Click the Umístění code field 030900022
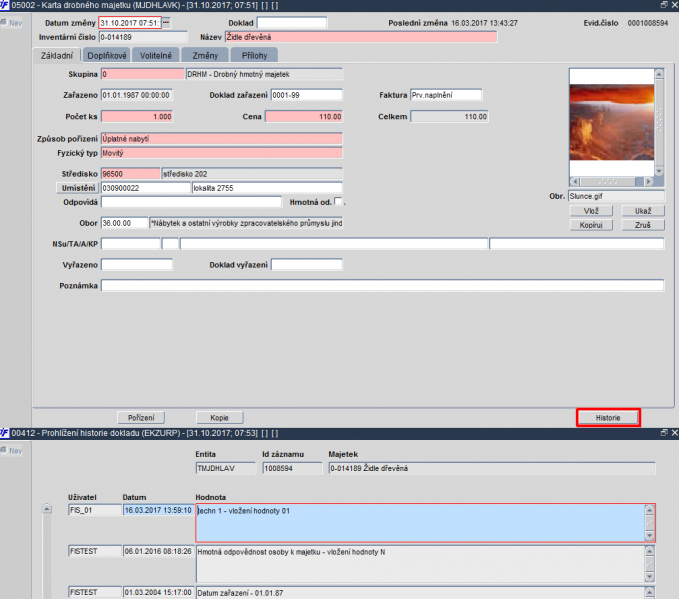This screenshot has width=679, height=599. tap(146, 188)
